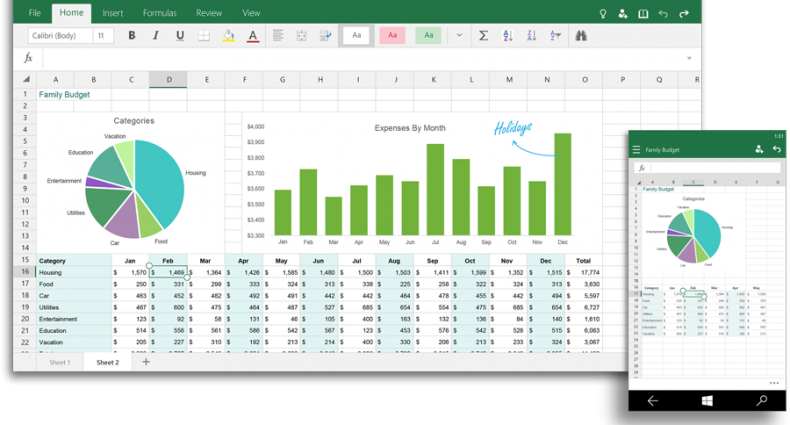Viewport: 790px width, 425px height.
Task: Click the fill color bucket icon
Action: click(x=228, y=36)
